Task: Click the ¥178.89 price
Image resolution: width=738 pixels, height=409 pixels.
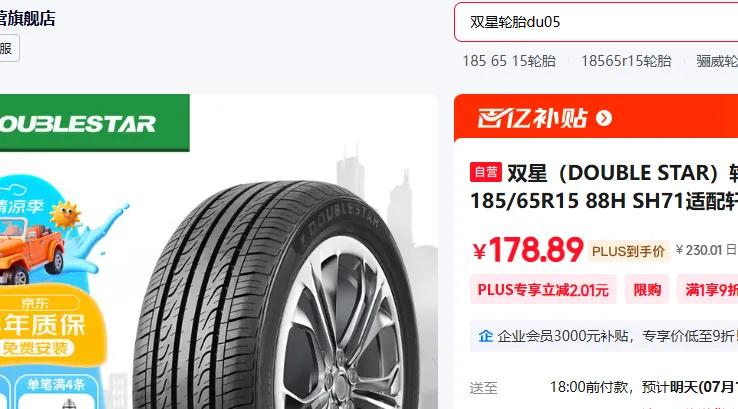Action: 528,249
